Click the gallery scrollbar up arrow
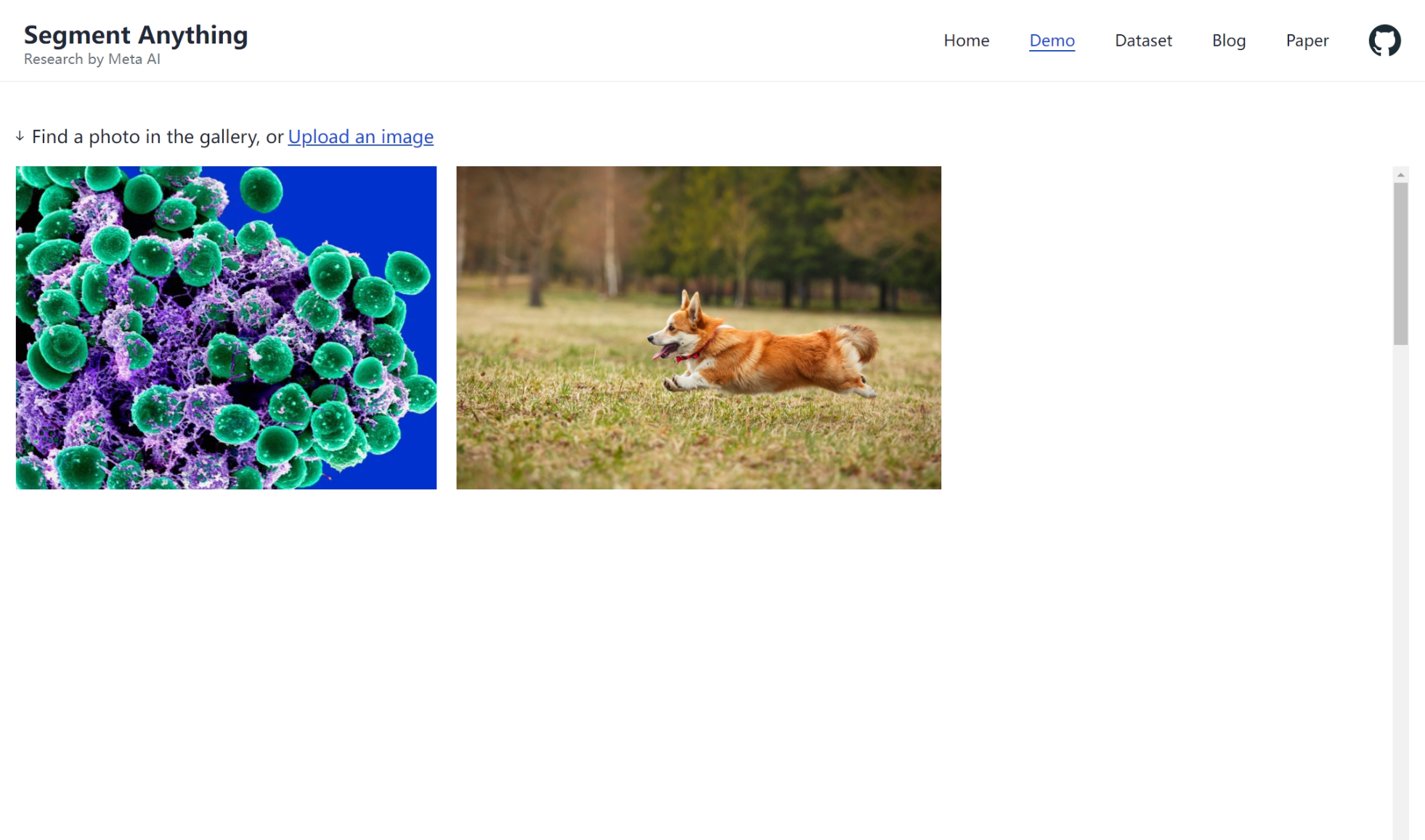Screen dimensions: 1425x840 point(1400,175)
